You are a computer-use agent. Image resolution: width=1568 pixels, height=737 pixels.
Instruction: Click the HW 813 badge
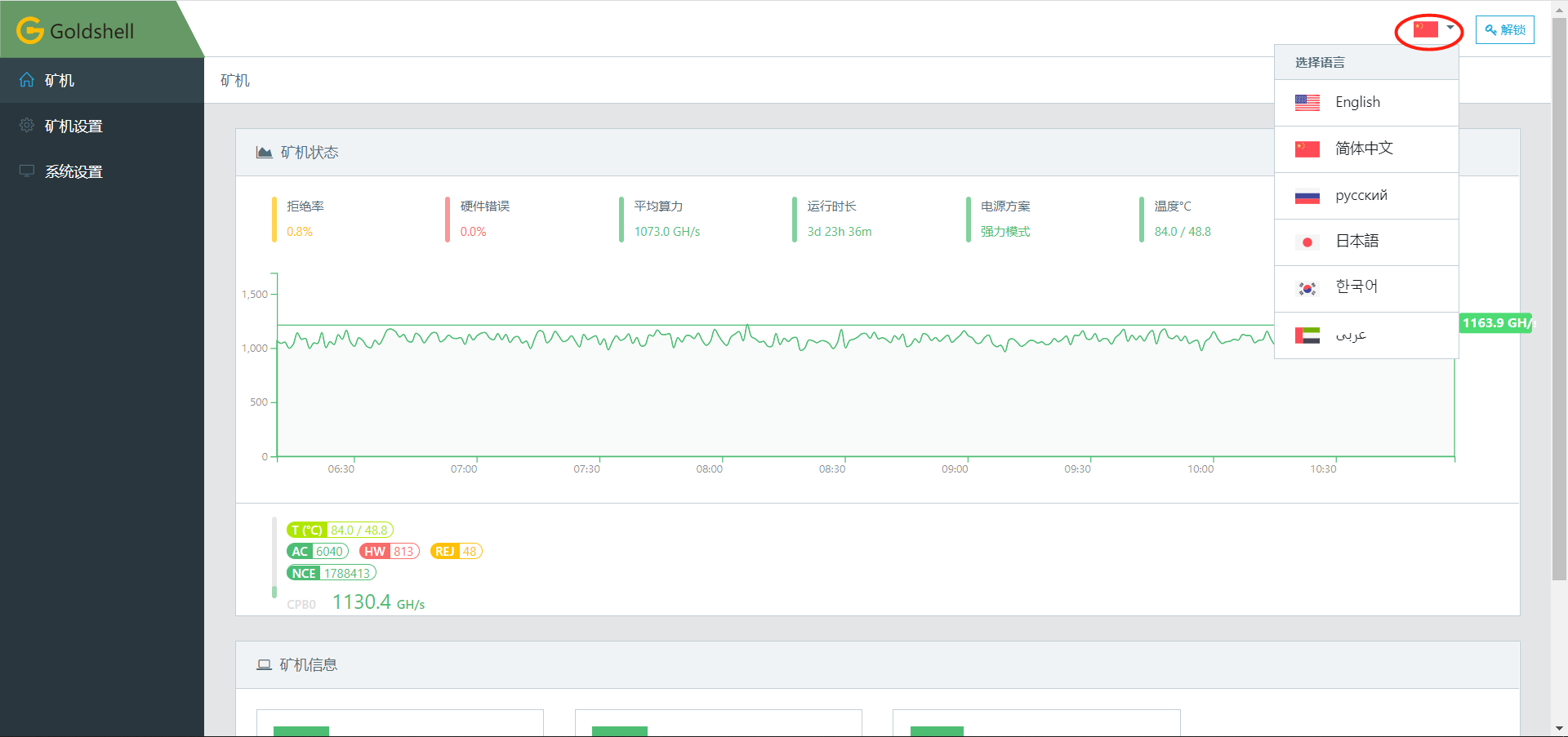pyautogui.click(x=390, y=552)
